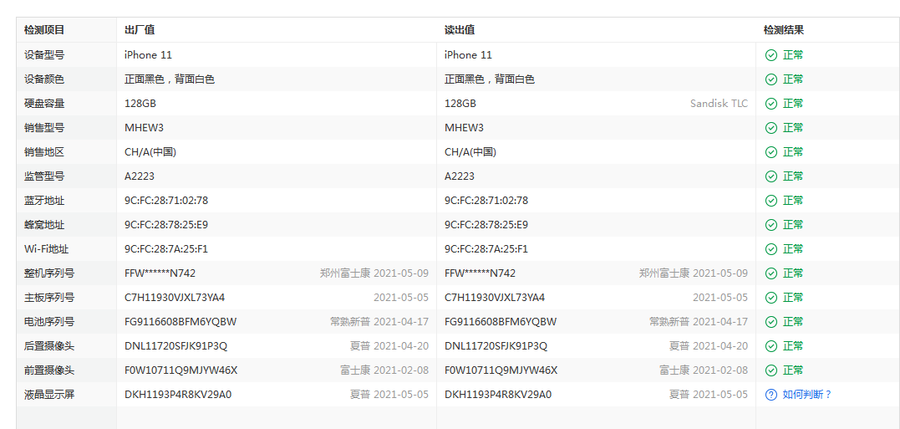
Task: Click front camera serial F0W10711Q9MJYW46X in 读出值 column
Action: (x=501, y=370)
